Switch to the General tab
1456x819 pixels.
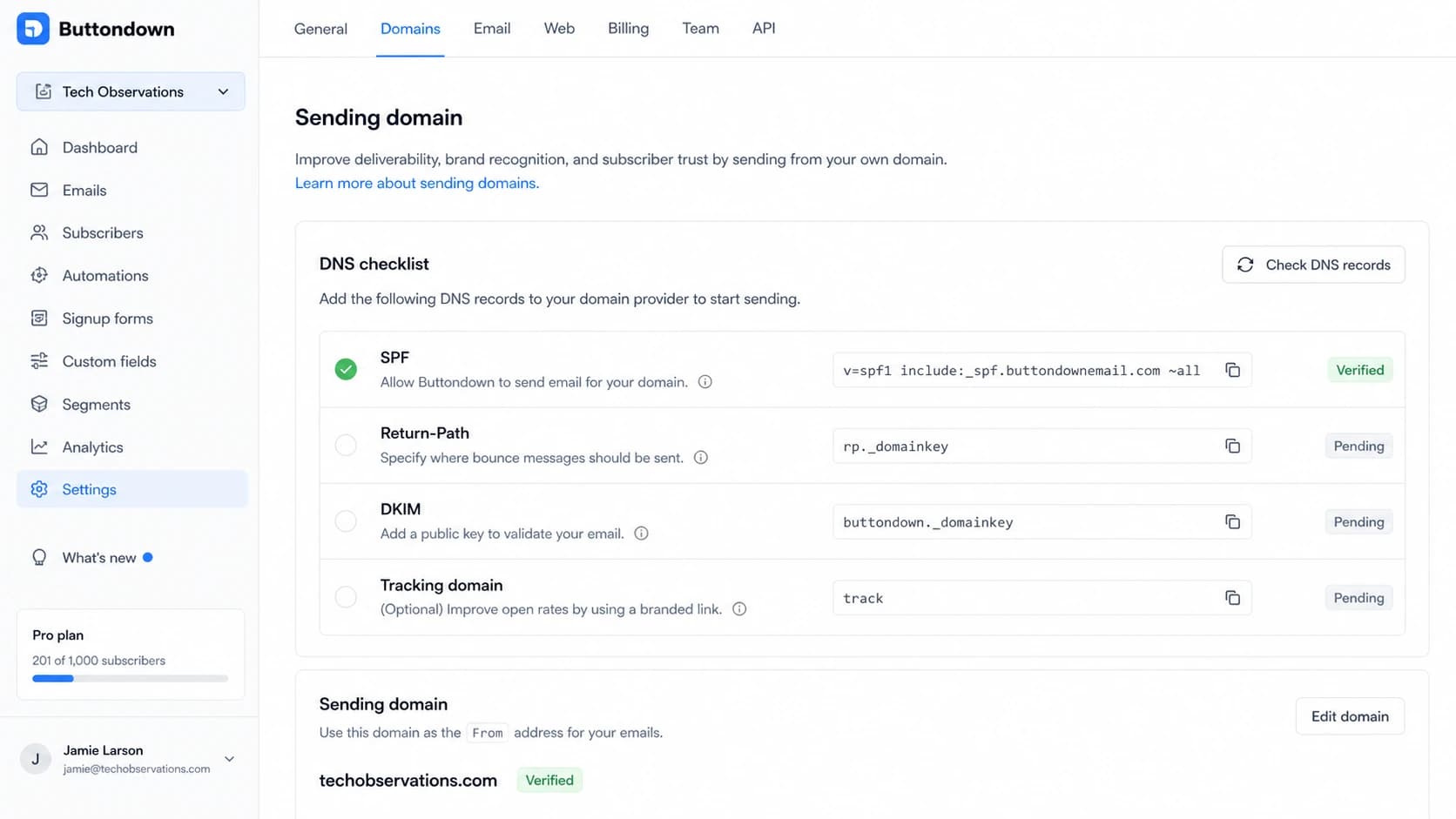[320, 29]
